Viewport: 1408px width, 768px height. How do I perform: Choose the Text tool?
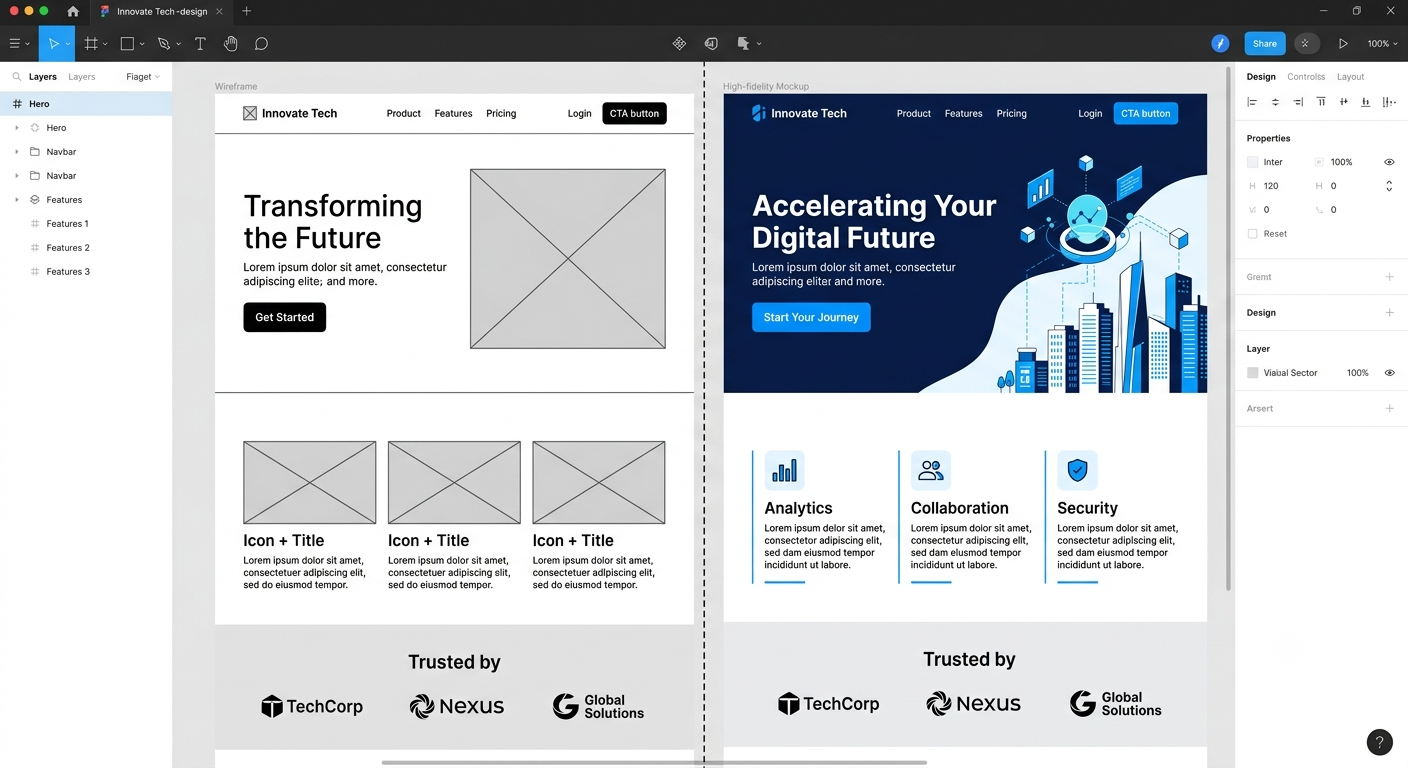(x=200, y=44)
